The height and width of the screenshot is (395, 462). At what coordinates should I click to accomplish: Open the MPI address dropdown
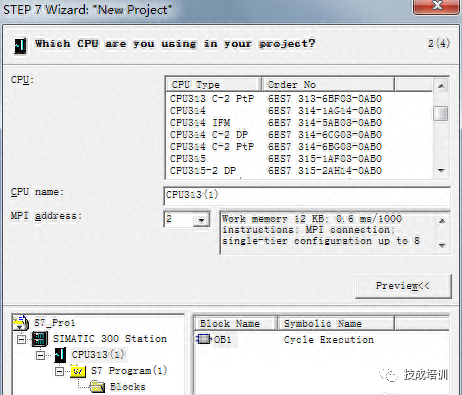pos(201,220)
